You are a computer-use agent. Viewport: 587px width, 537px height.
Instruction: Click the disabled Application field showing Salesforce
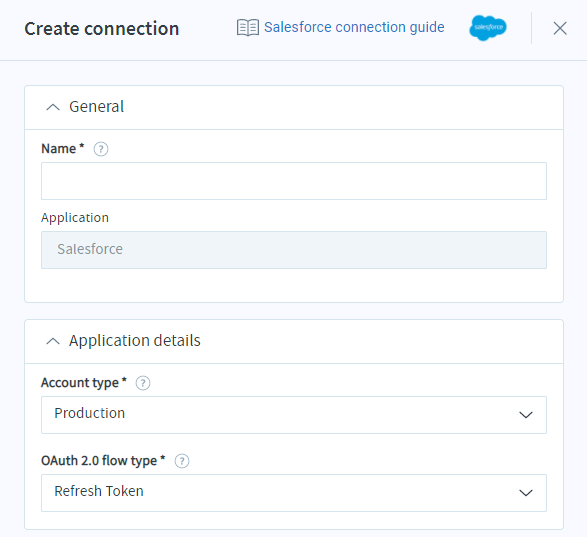tap(294, 250)
